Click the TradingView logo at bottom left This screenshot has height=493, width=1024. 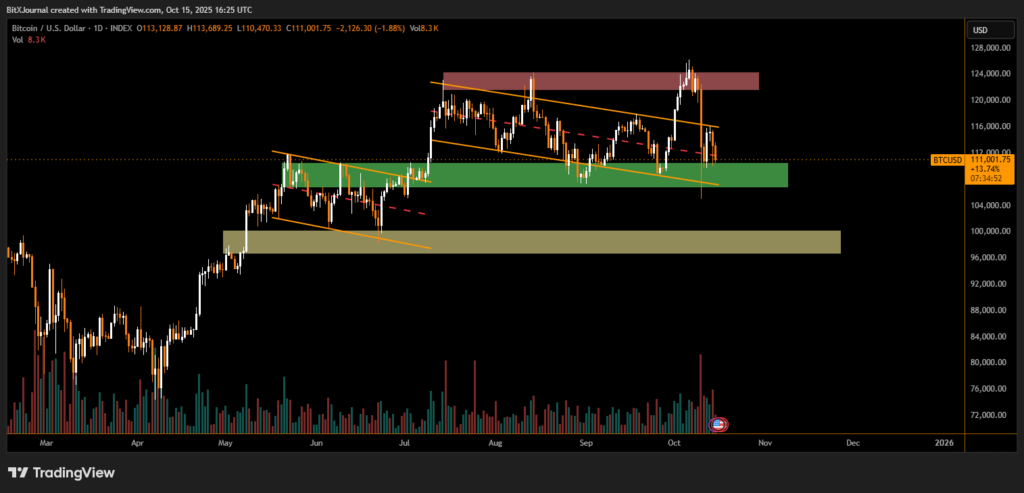coord(61,472)
